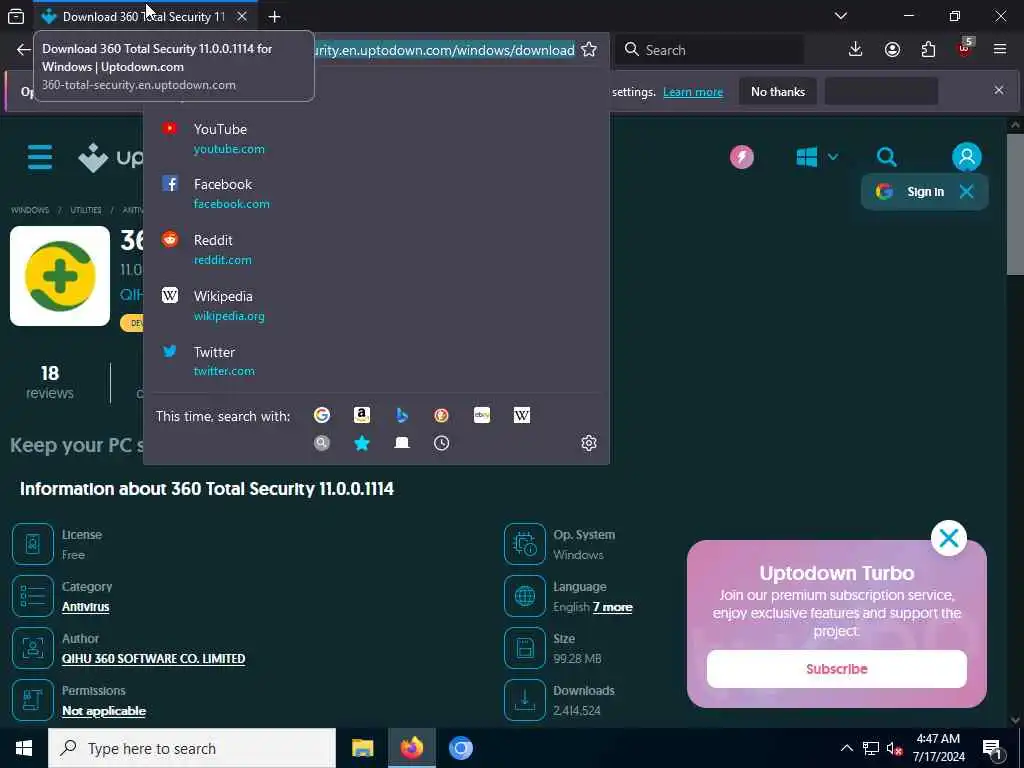
Task: Click the page vertical scrollbar
Action: click(x=1015, y=205)
